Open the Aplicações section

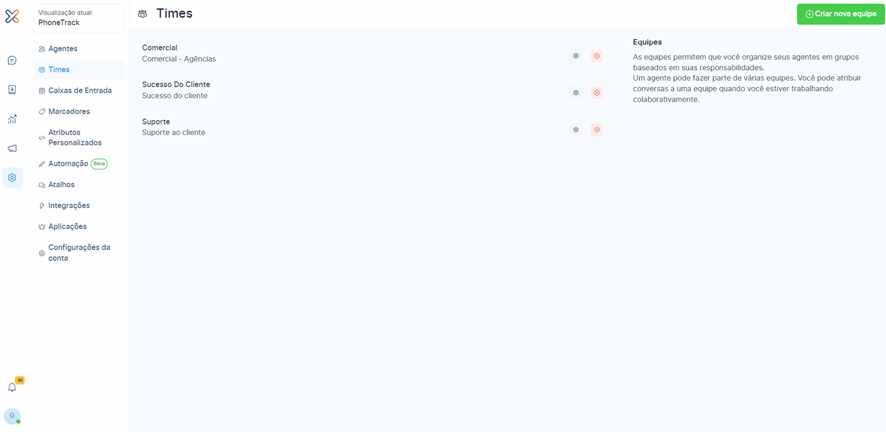tap(79, 226)
